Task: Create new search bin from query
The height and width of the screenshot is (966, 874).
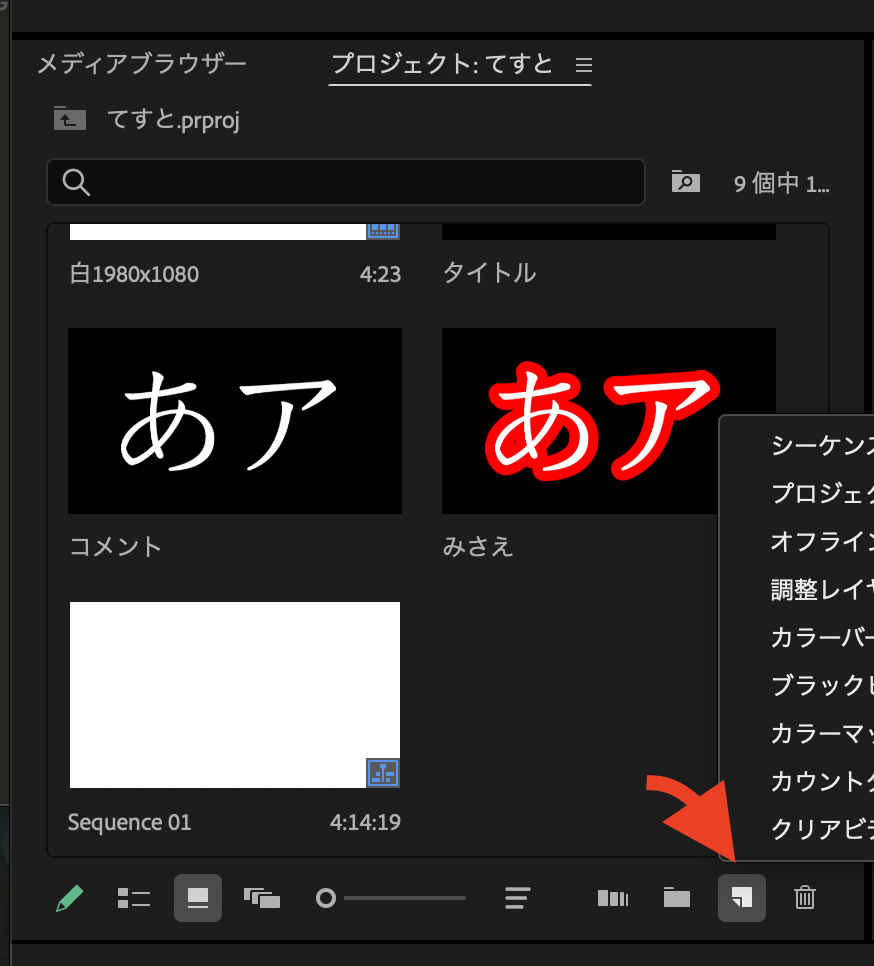Action: point(686,182)
